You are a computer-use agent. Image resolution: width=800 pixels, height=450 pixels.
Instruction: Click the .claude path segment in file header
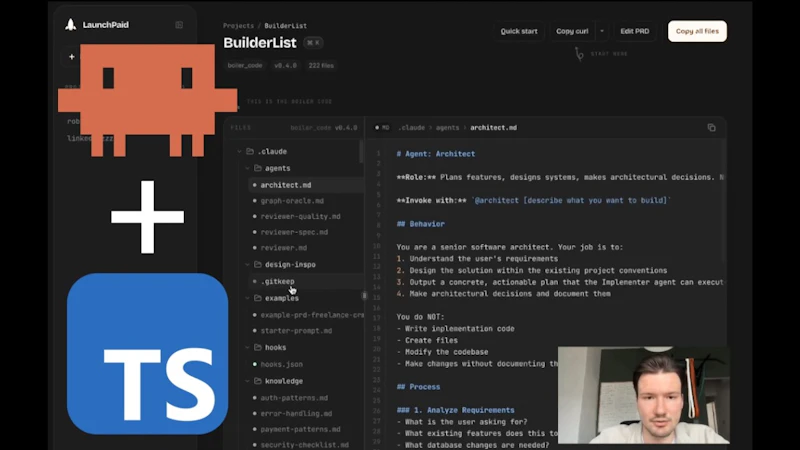(x=411, y=128)
